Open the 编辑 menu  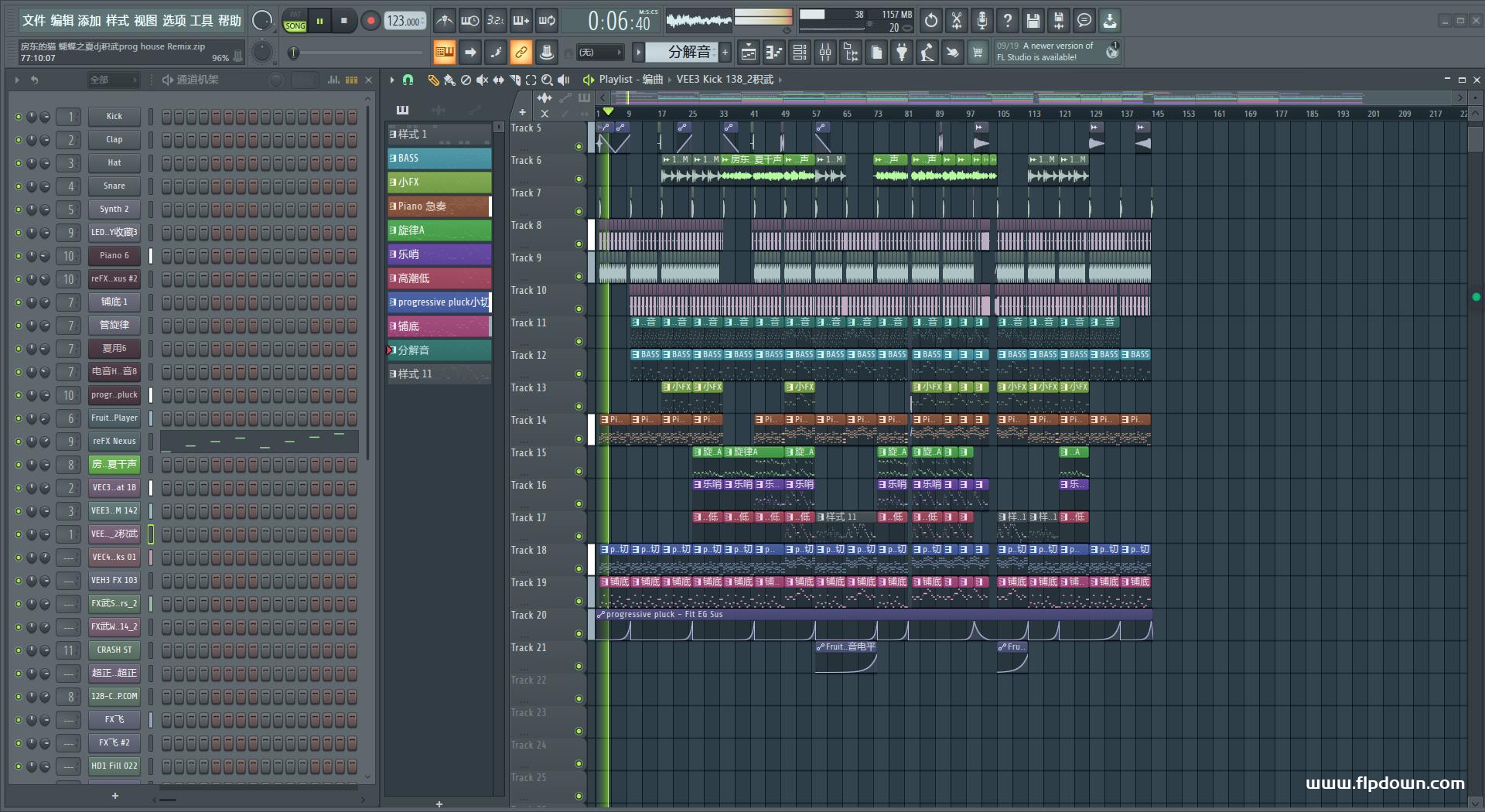[x=62, y=21]
